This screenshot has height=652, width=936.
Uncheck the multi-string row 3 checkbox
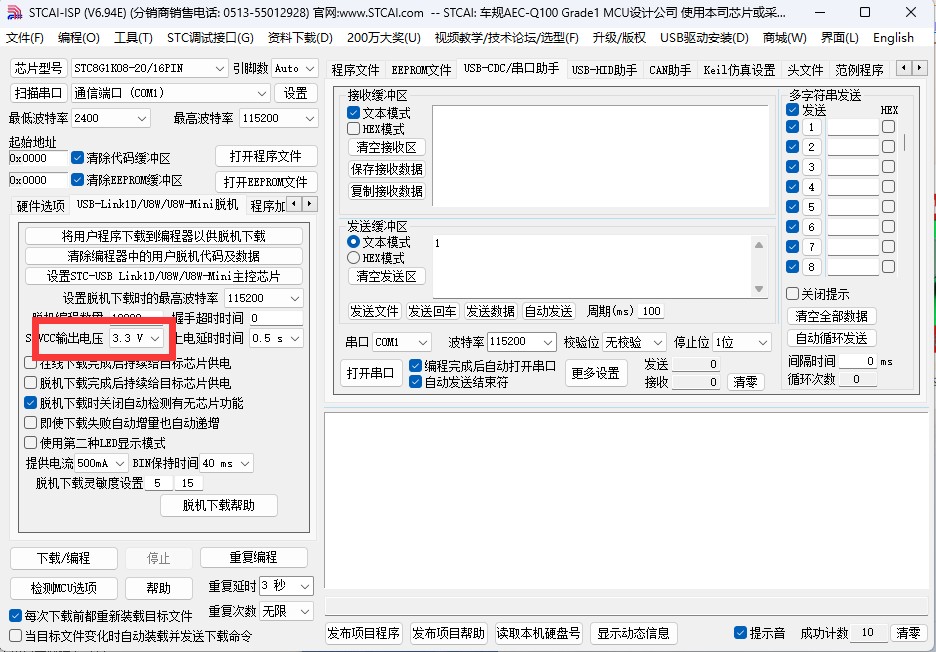click(x=792, y=167)
